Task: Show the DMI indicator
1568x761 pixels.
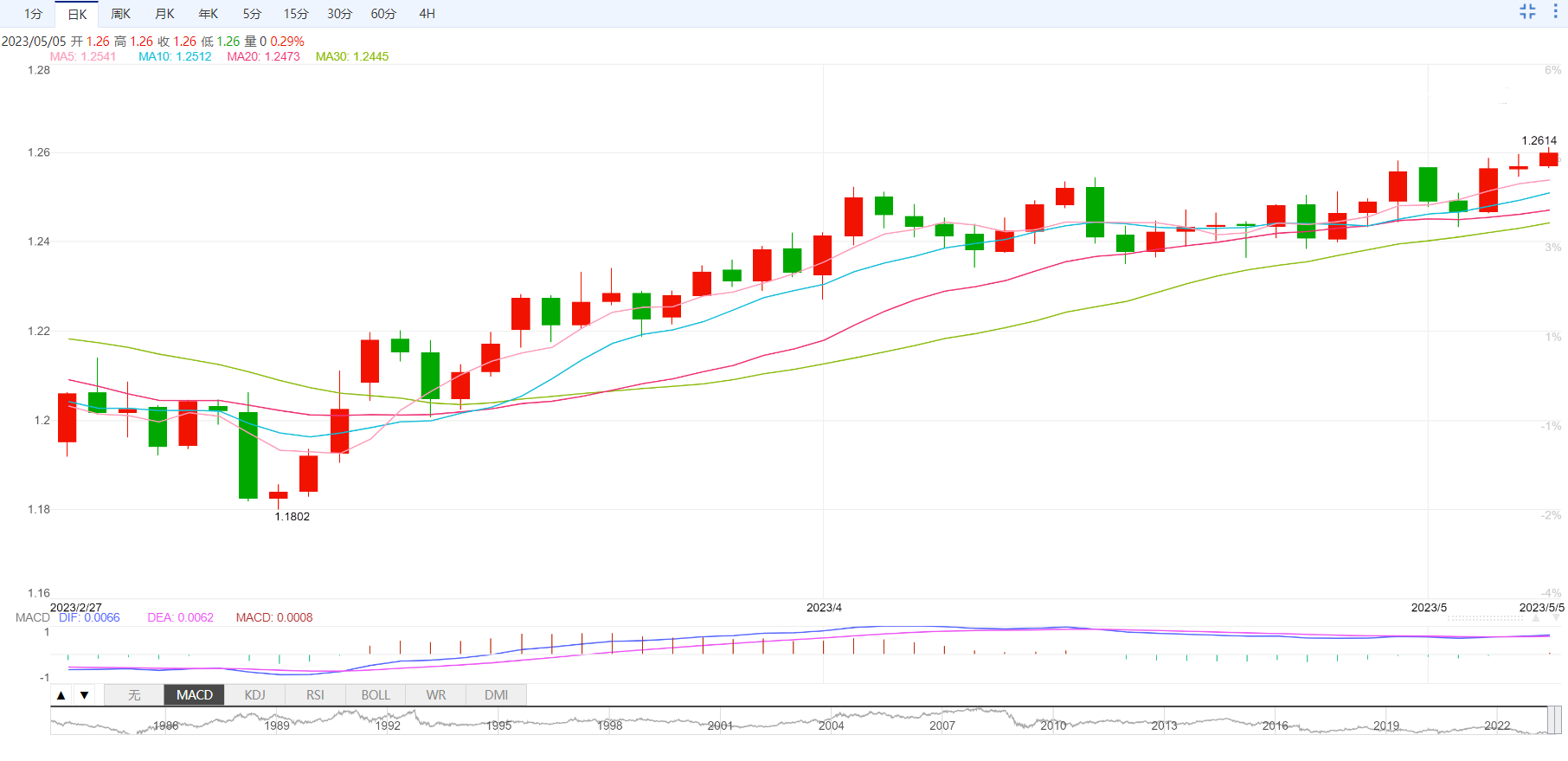Action: tap(496, 695)
